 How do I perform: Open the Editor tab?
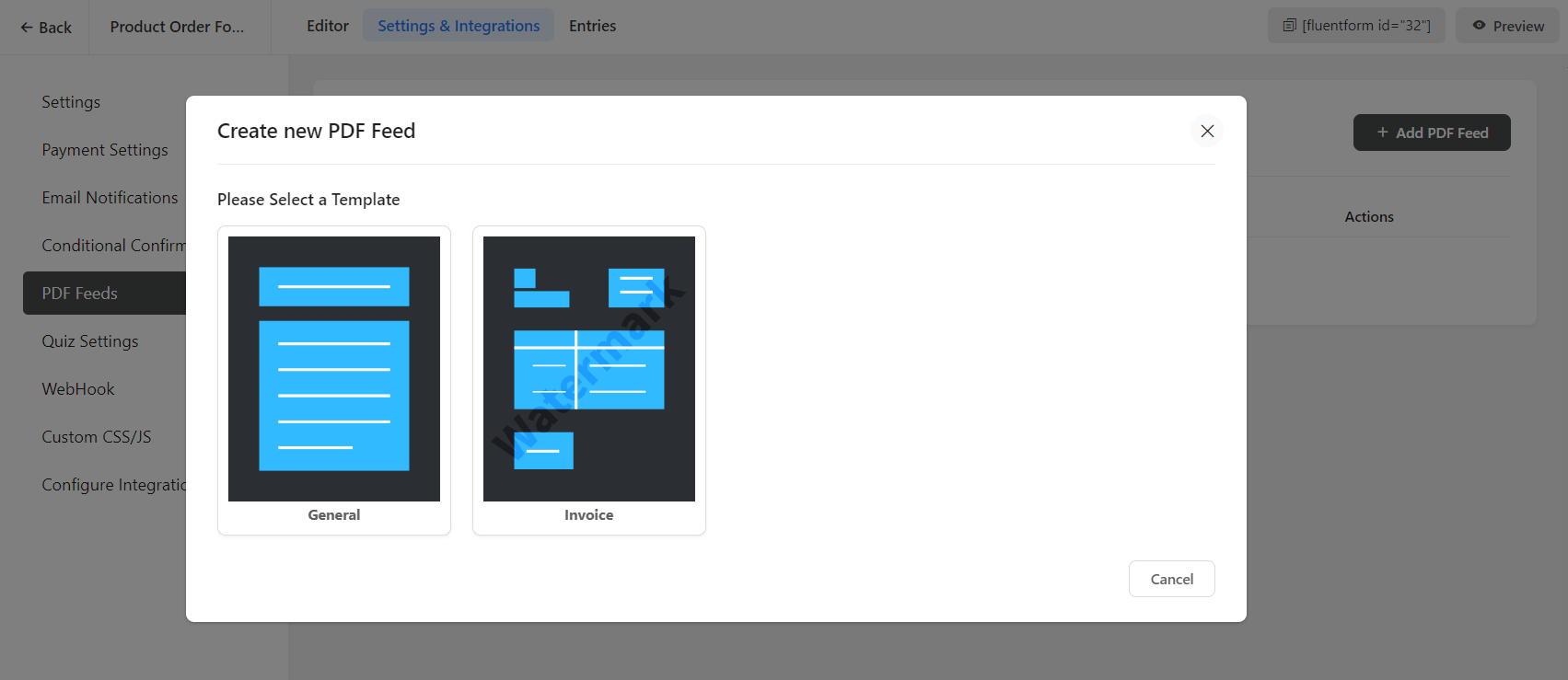tap(328, 26)
